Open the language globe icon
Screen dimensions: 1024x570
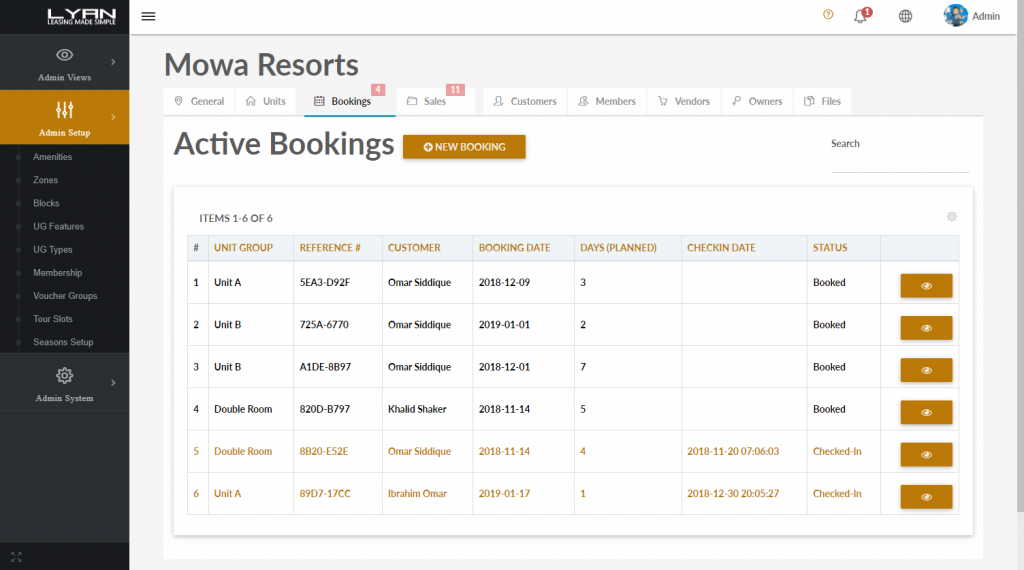[x=905, y=16]
